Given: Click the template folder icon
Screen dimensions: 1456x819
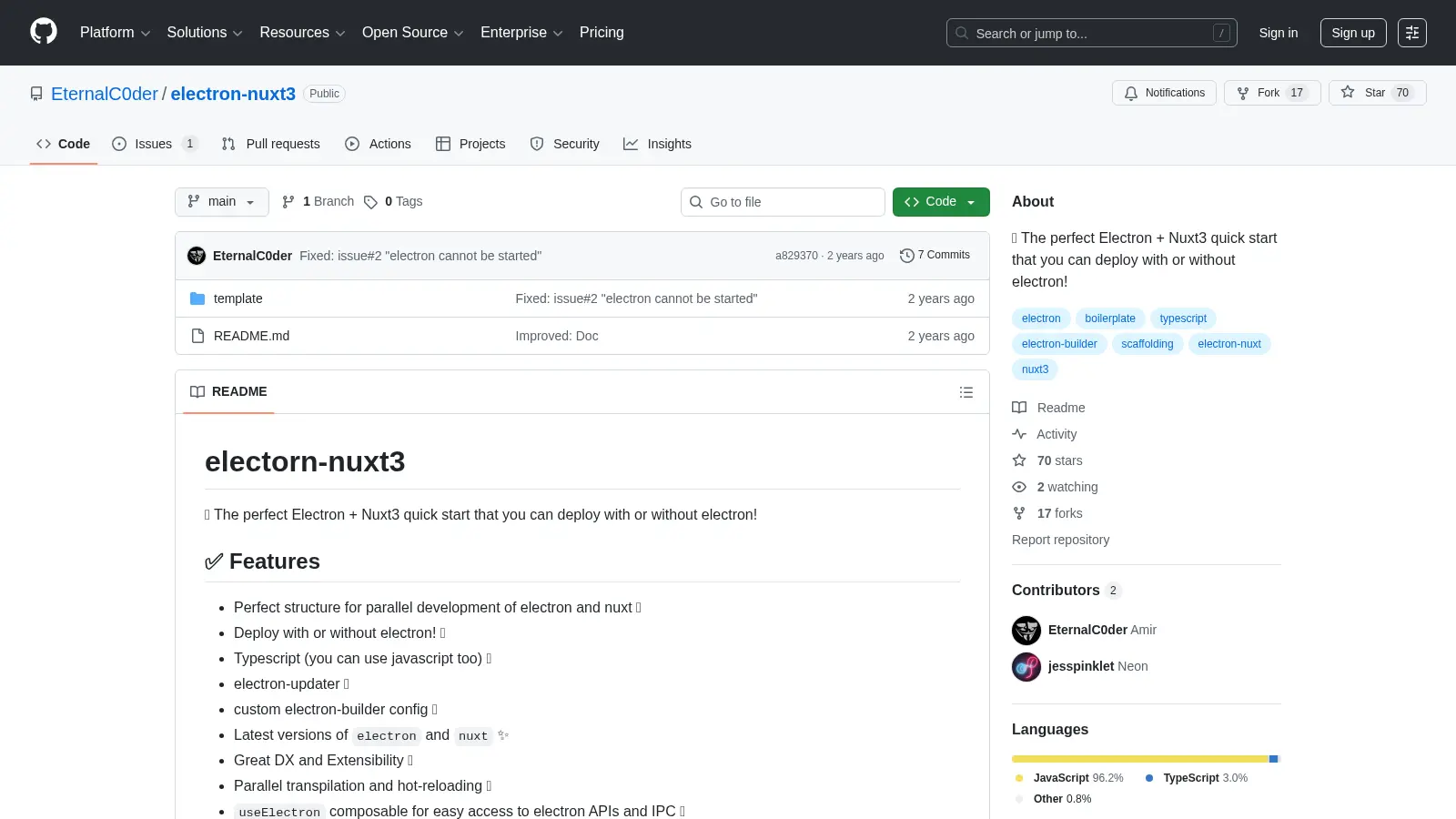Looking at the screenshot, I should [197, 298].
